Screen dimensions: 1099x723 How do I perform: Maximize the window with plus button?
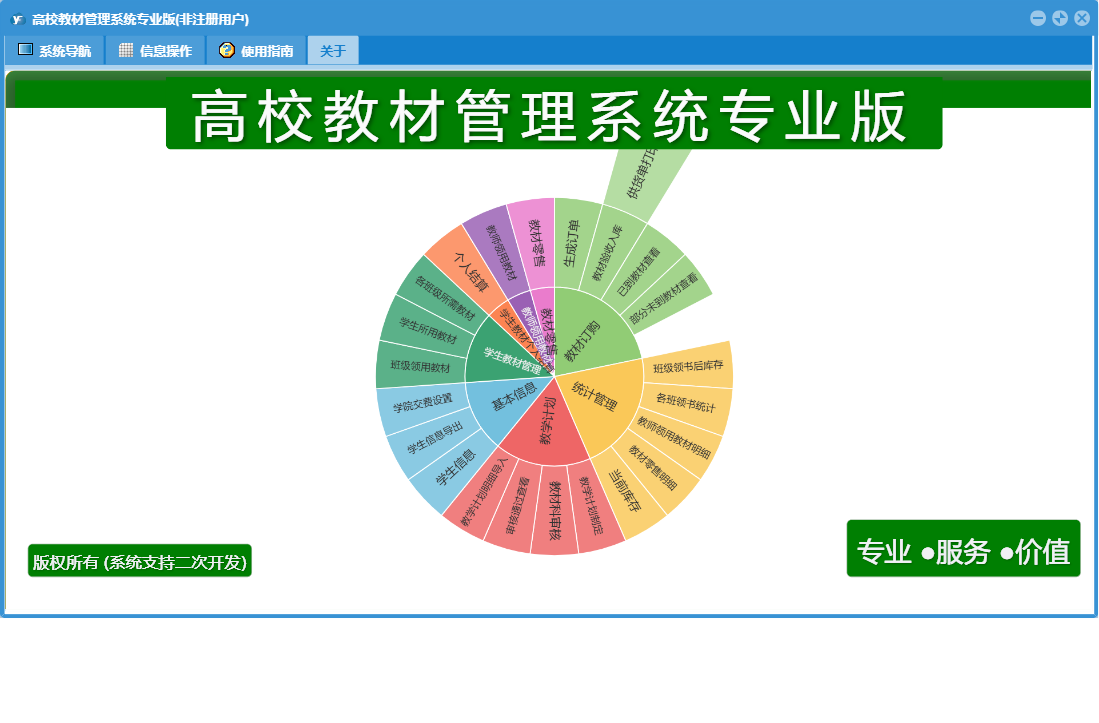point(1060,18)
